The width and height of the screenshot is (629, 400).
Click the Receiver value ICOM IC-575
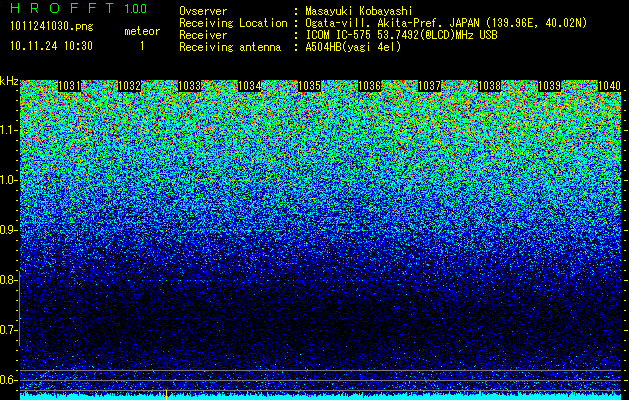339,35
